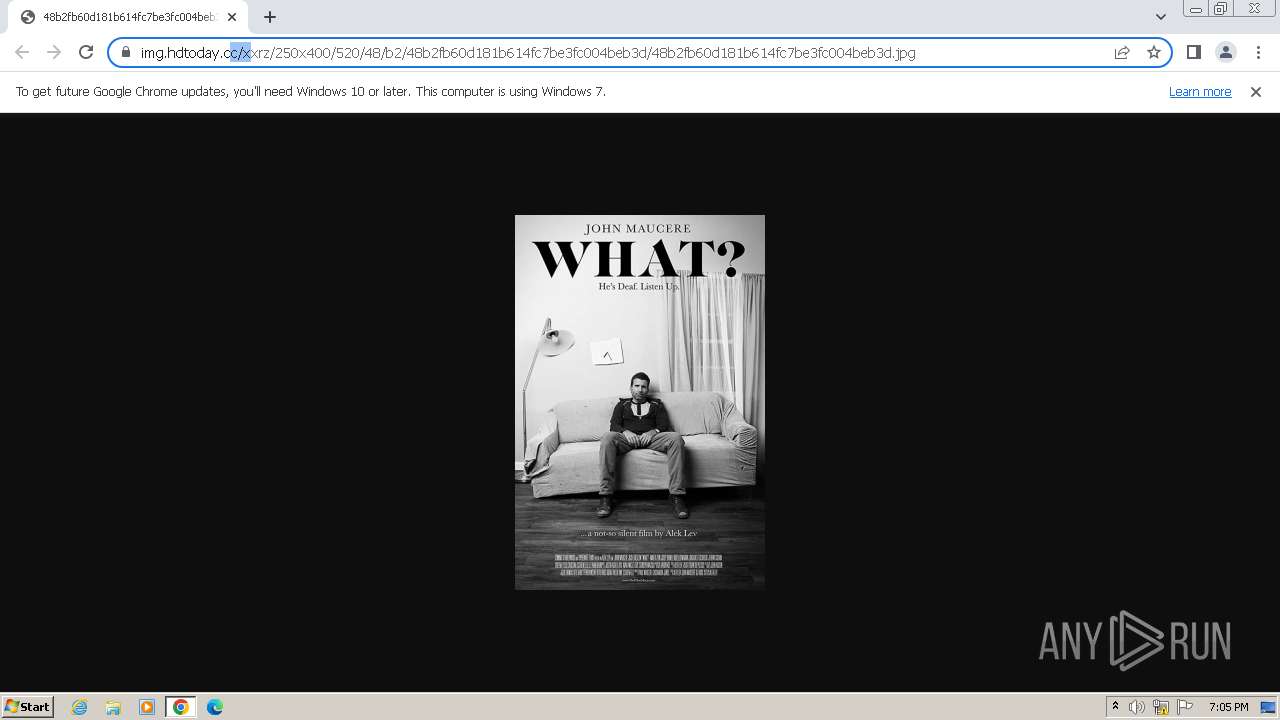This screenshot has width=1280, height=720.
Task: Select the 48b2fb60d181b614 image tab
Action: point(127,17)
